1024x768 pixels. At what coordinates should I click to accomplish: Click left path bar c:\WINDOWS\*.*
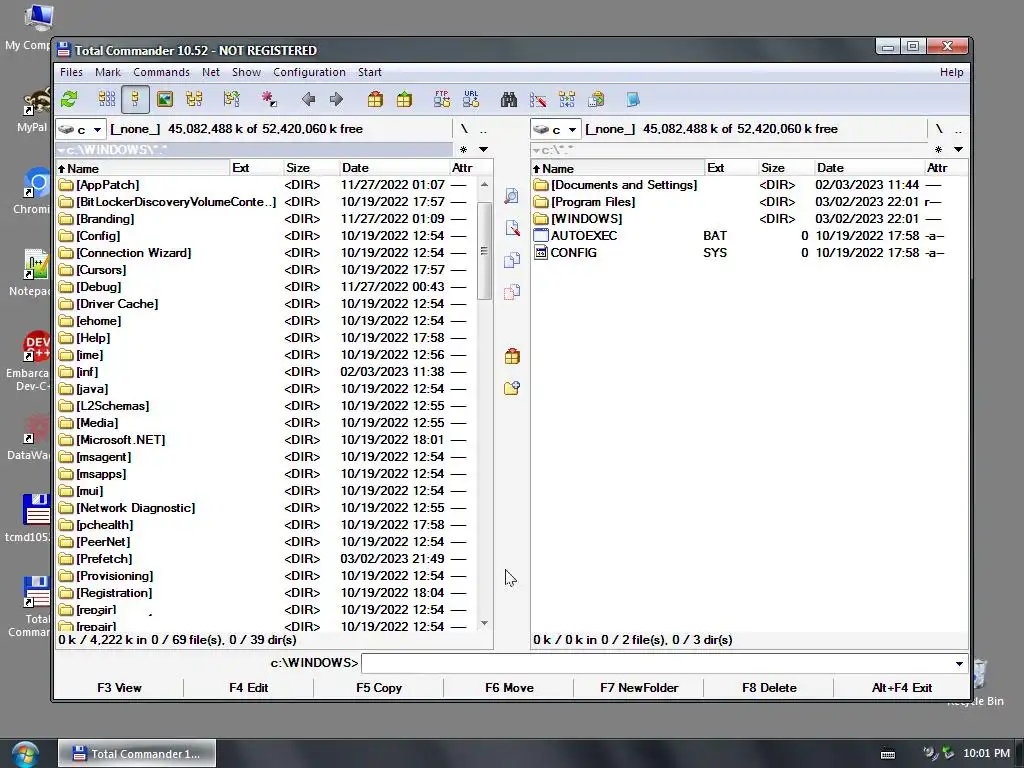(x=253, y=150)
